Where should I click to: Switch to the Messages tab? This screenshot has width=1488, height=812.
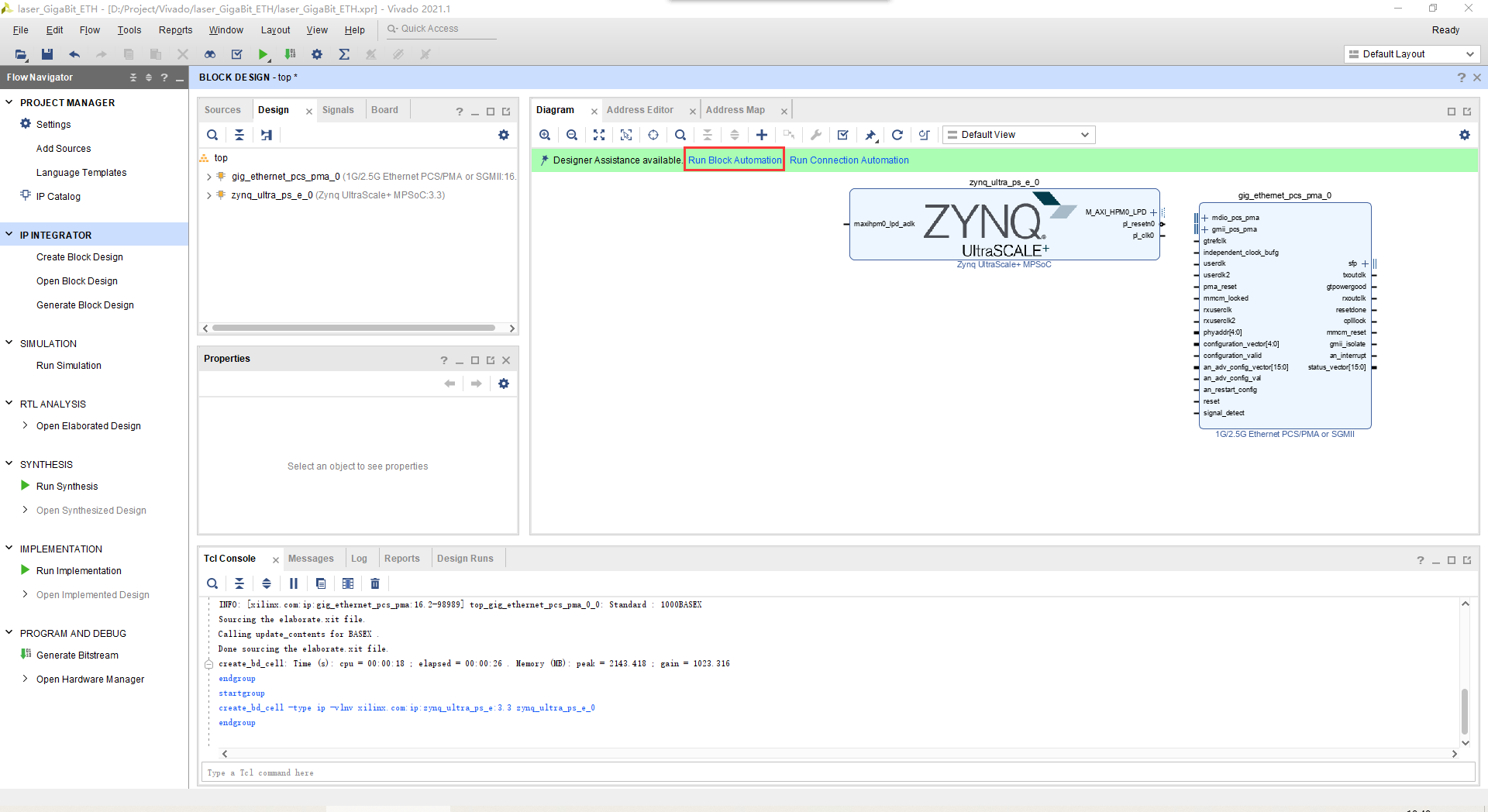[x=311, y=558]
